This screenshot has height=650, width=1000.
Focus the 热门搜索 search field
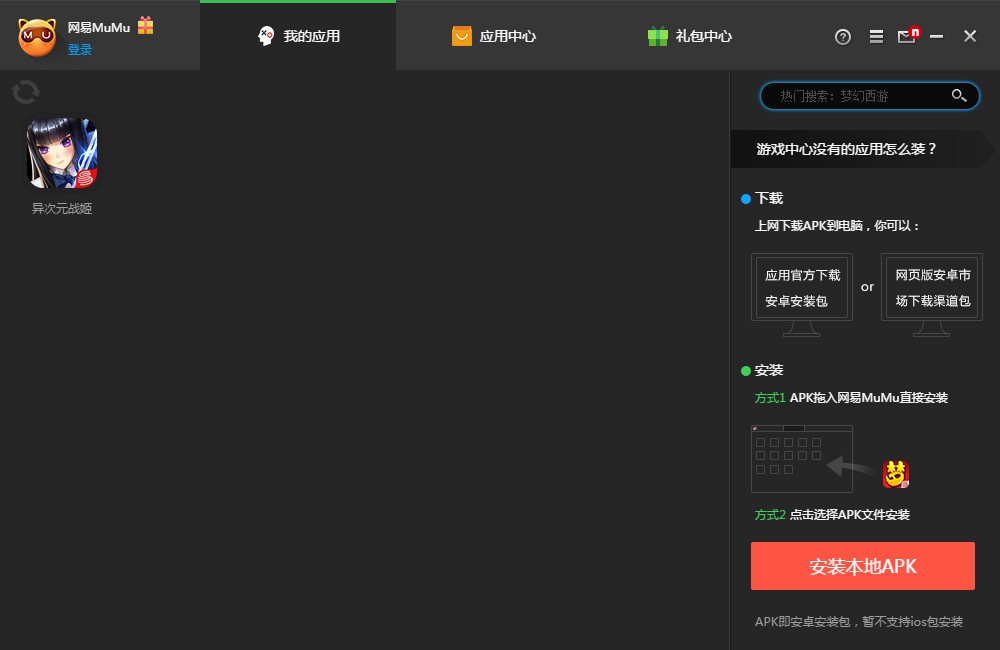[869, 96]
